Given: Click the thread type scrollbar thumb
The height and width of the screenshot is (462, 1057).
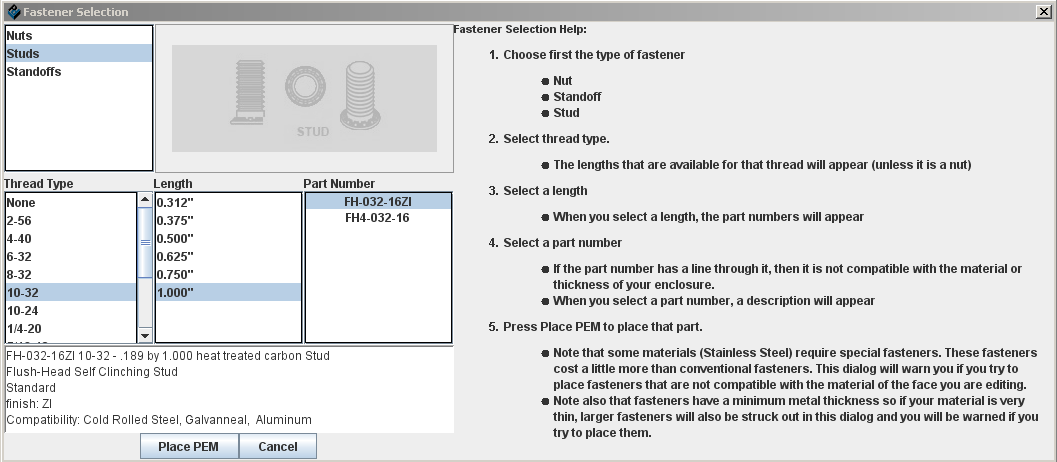Looking at the screenshot, I should tap(144, 242).
